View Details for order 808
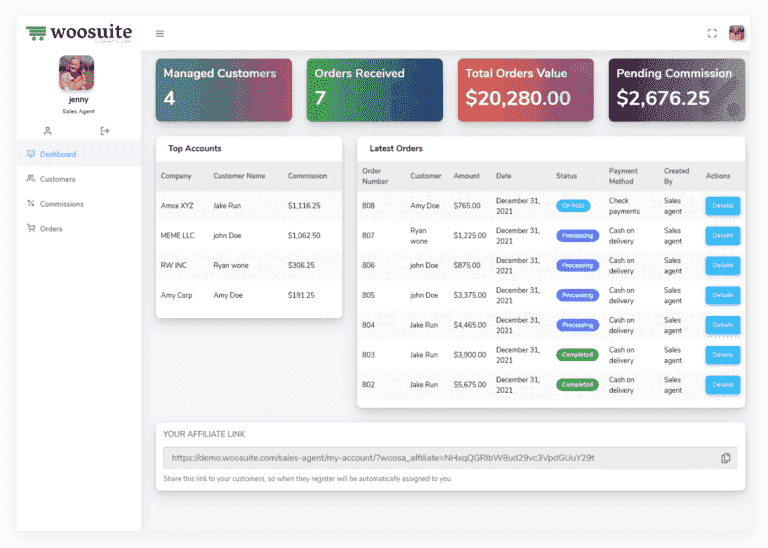 (x=722, y=206)
